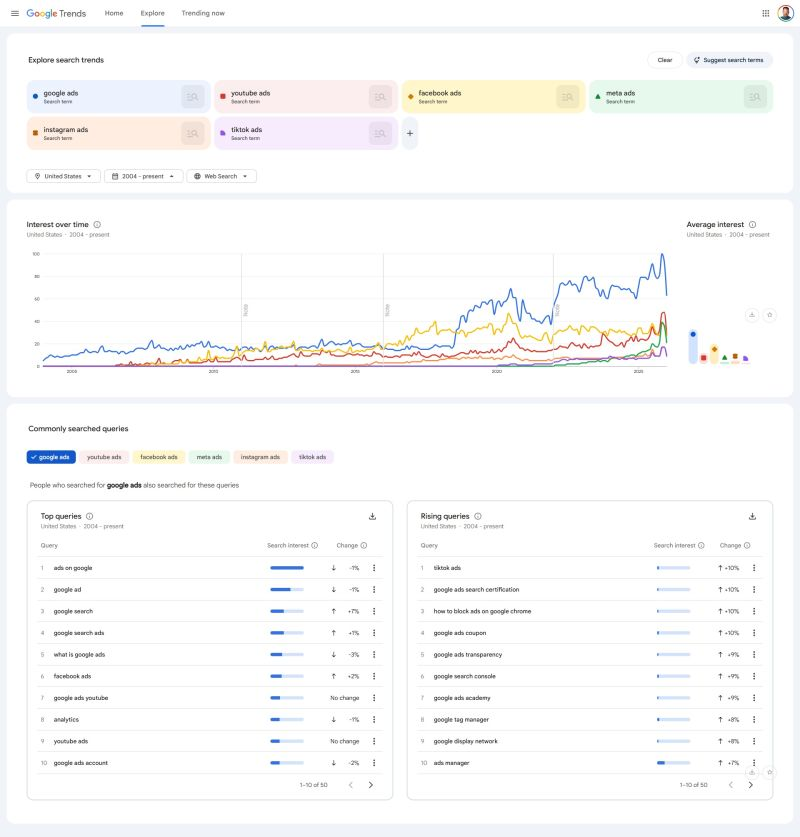This screenshot has height=837, width=800.
Task: Open the google ads youtube query
Action: click(x=81, y=698)
